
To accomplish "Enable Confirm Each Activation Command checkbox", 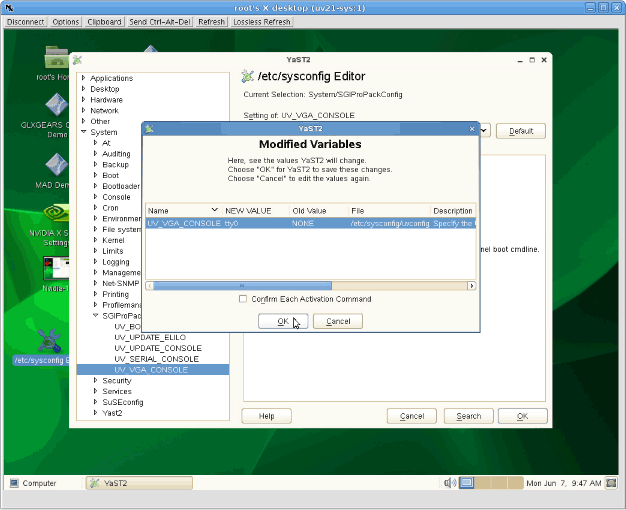I will tap(243, 299).
